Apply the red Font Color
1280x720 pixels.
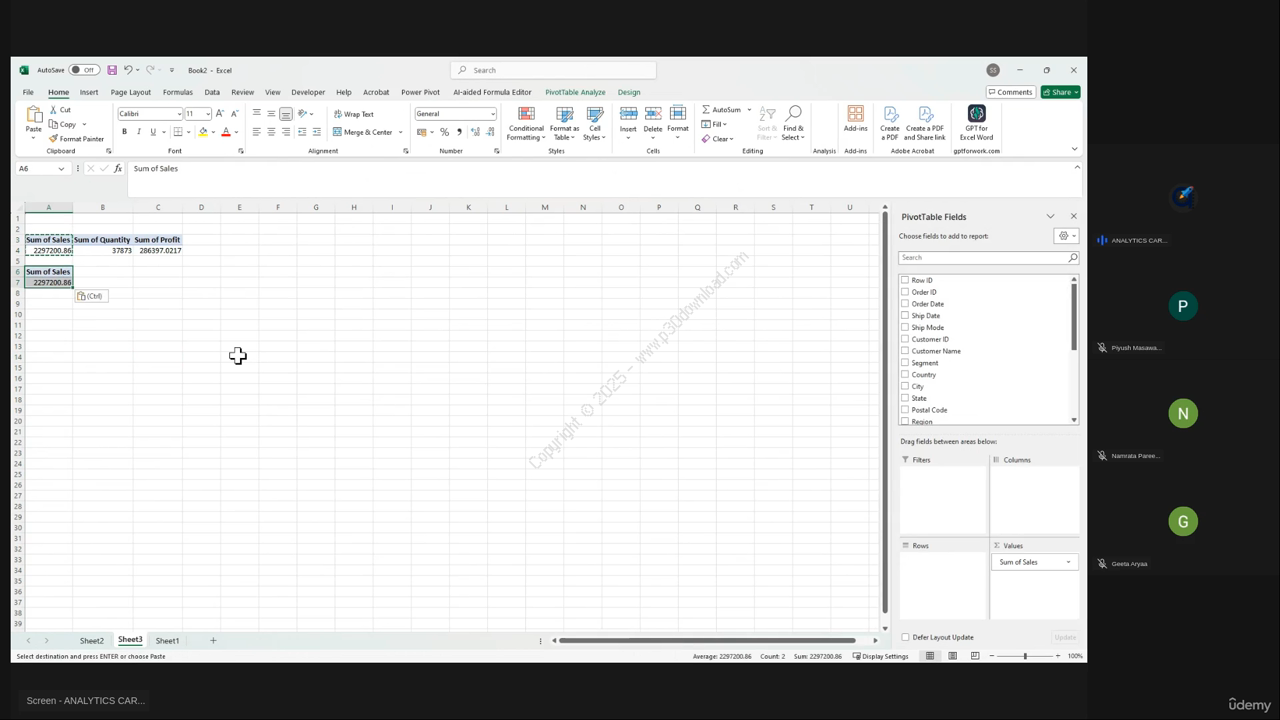click(x=226, y=132)
